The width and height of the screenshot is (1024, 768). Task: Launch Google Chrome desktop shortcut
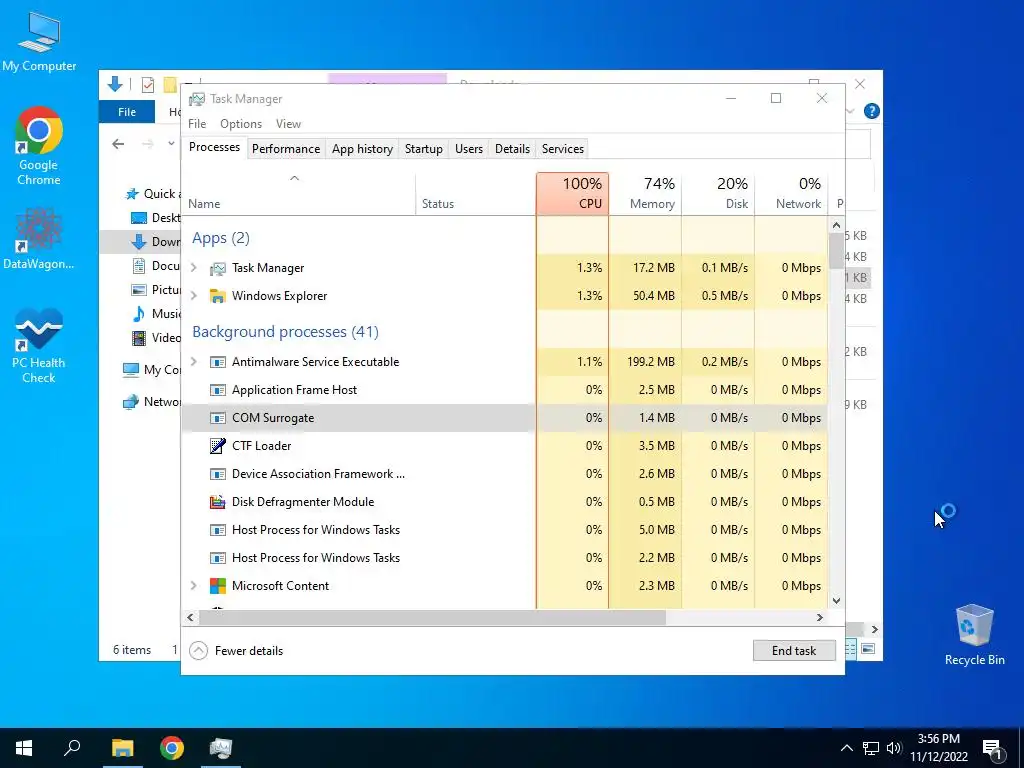tap(39, 146)
